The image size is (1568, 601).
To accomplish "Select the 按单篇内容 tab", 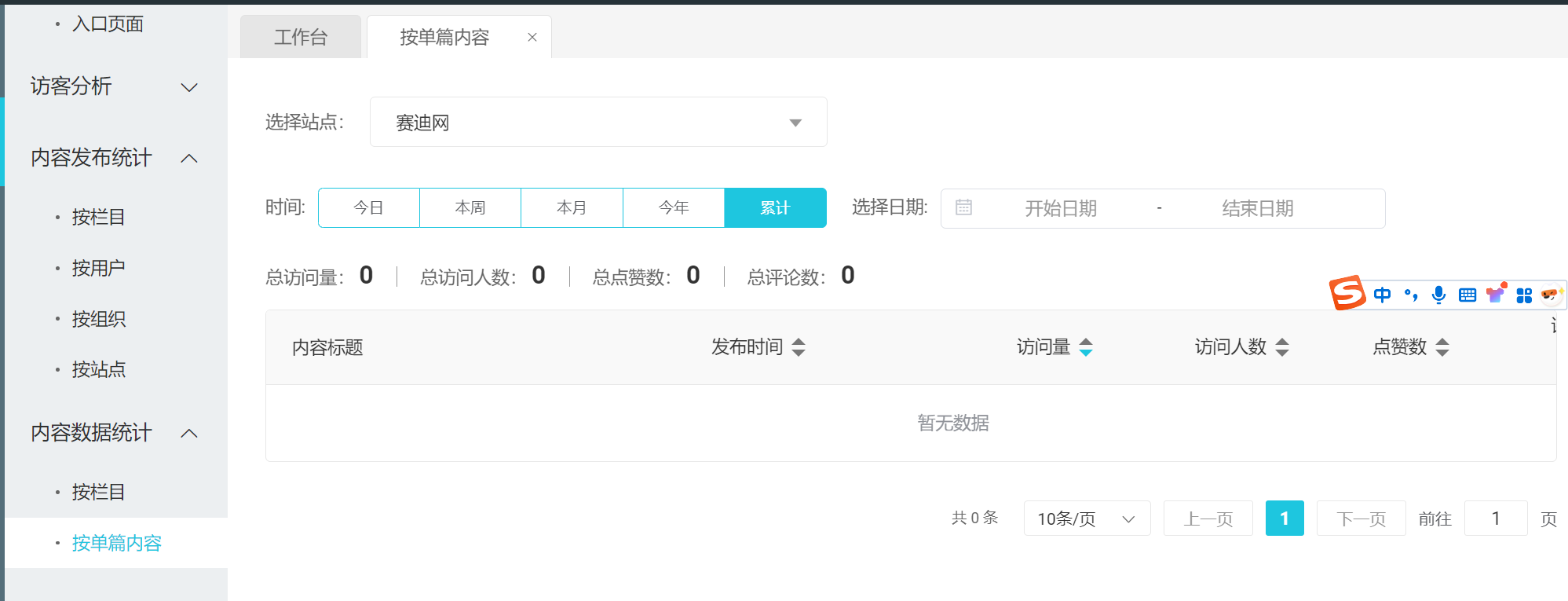I will coord(459,37).
